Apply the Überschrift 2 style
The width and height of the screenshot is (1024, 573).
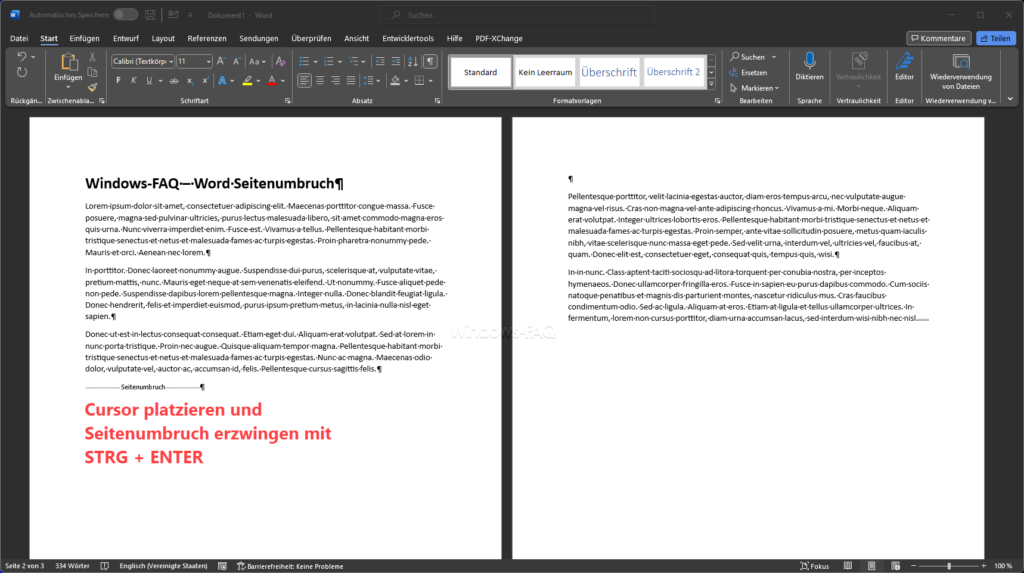[x=673, y=73]
